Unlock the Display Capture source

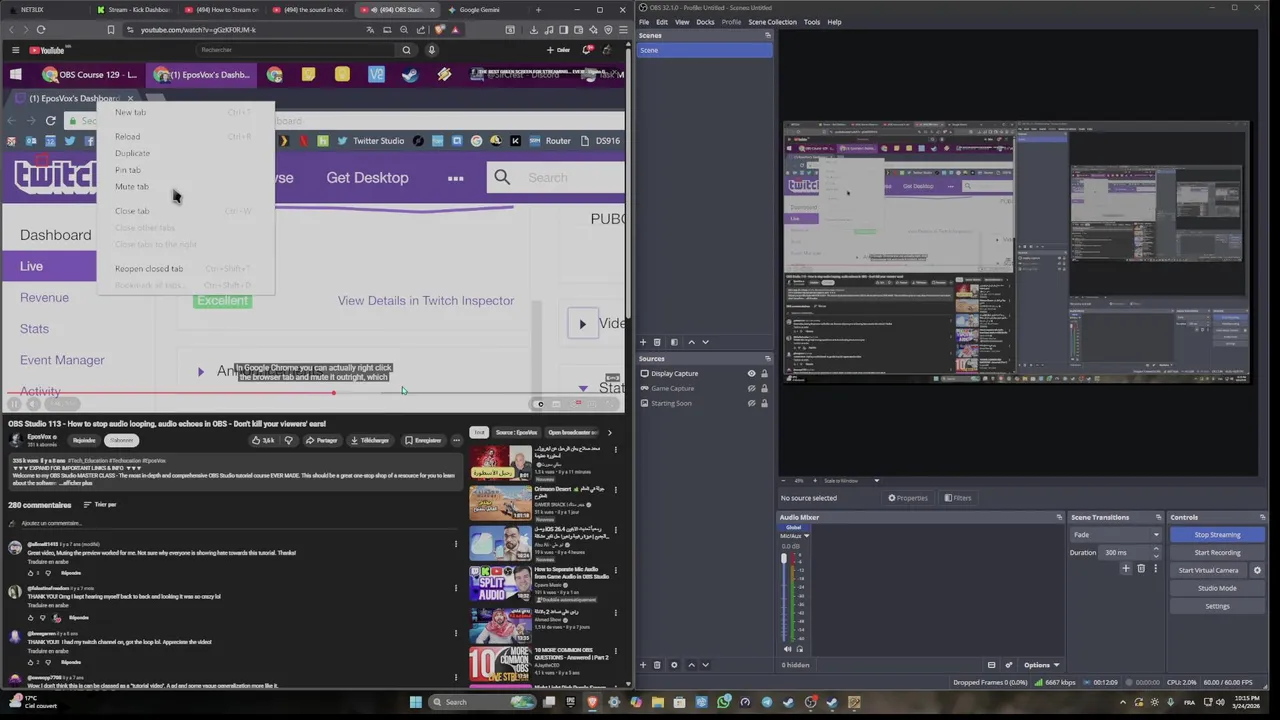764,374
